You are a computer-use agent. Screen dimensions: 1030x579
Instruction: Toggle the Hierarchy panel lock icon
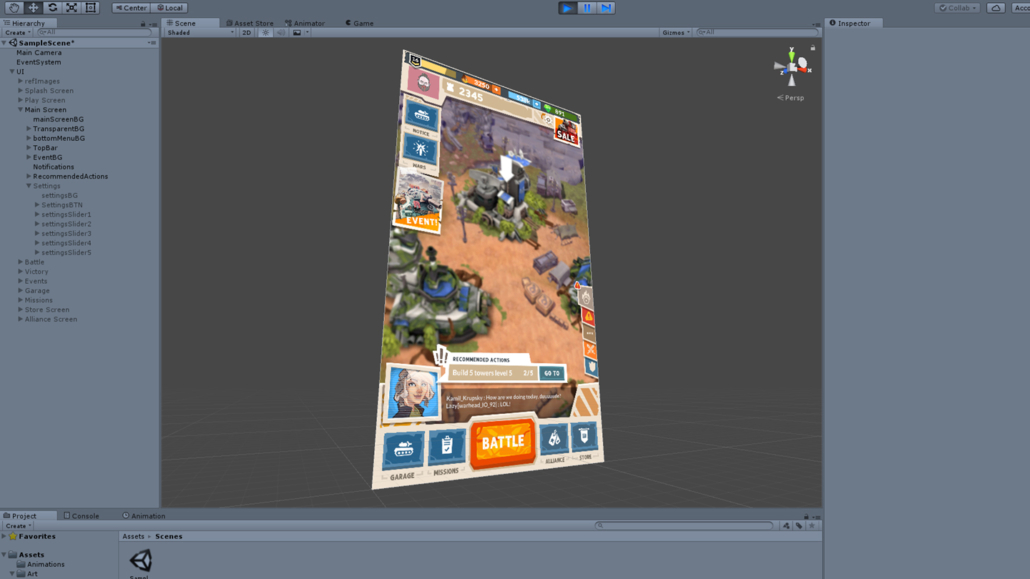(x=143, y=24)
